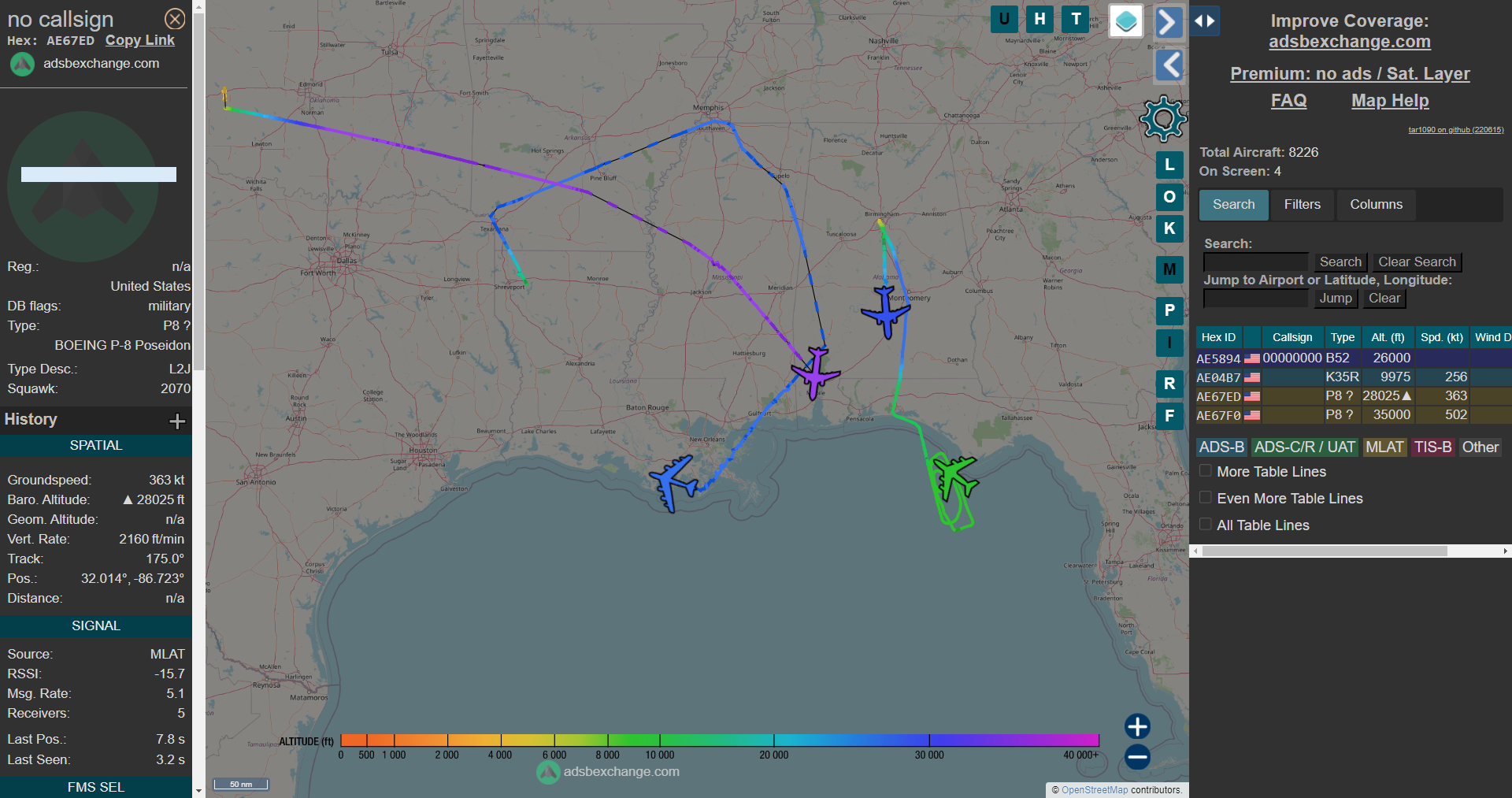Screen dimensions: 1512x798
Task: Open the FAQ link
Action: (x=1288, y=101)
